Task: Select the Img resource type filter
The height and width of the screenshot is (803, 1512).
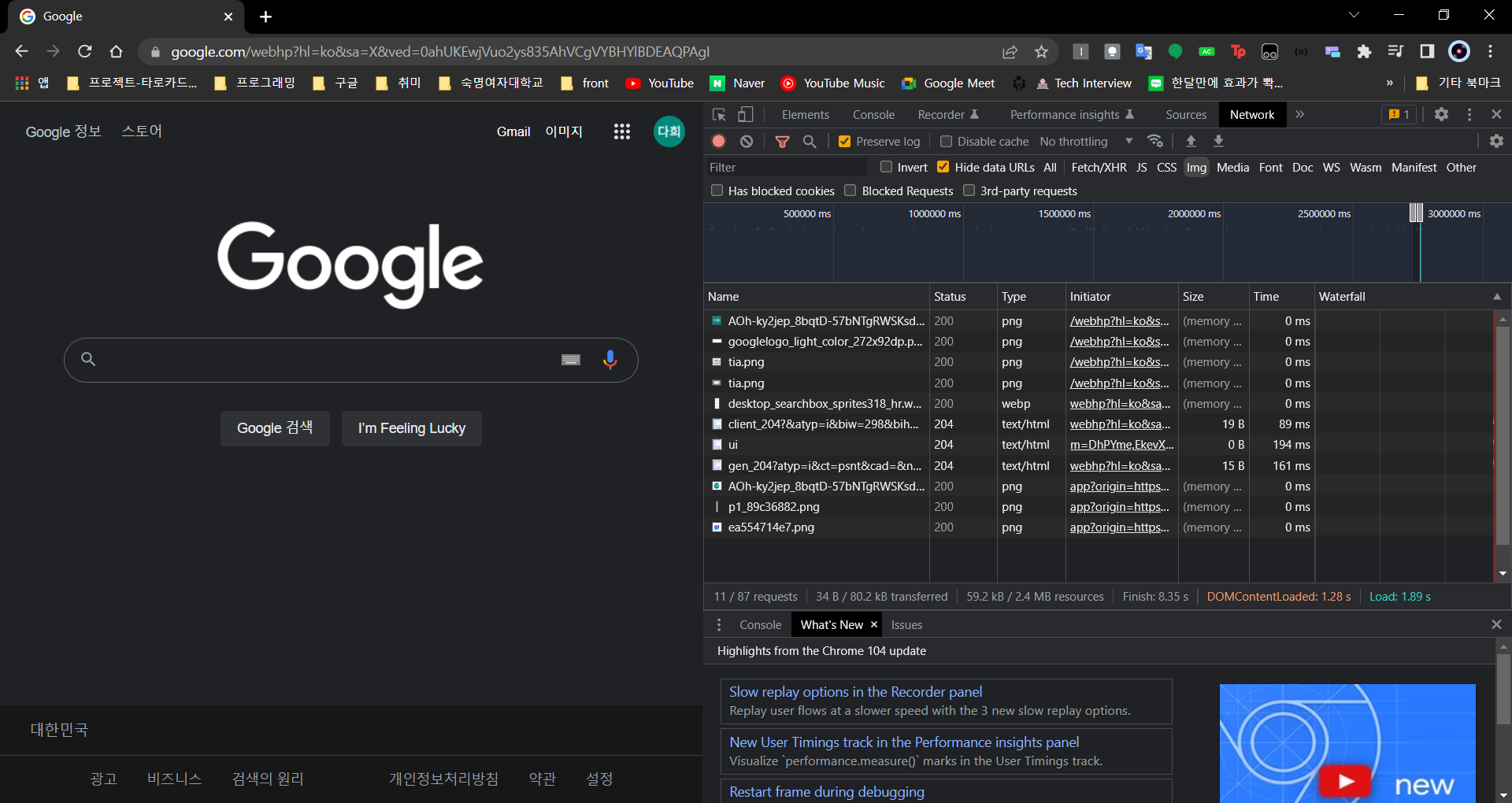Action: click(1196, 168)
